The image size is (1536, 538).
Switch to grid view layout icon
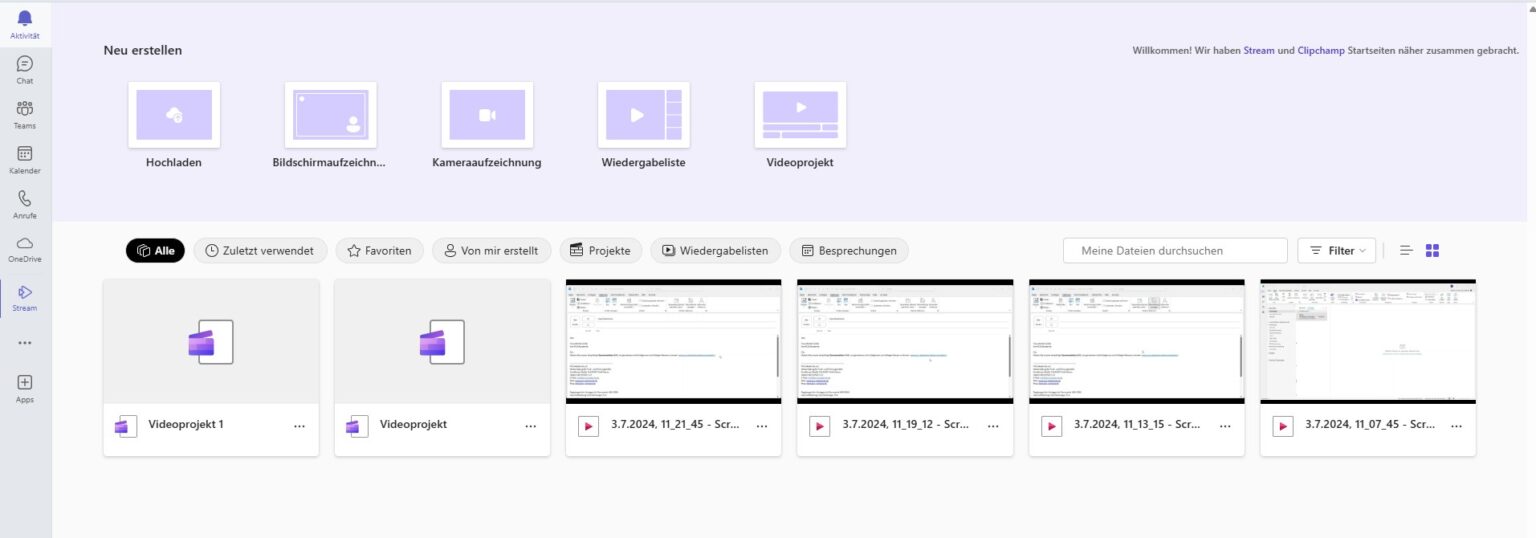1432,250
